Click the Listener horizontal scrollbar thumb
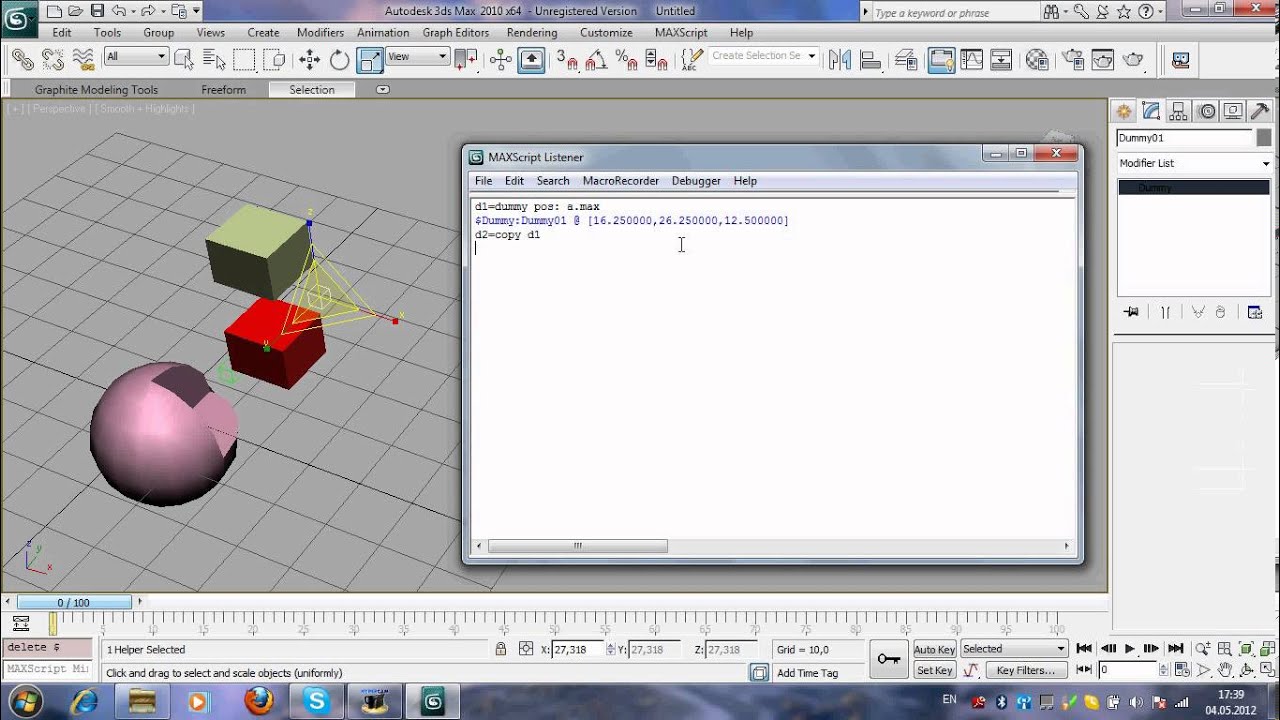The height and width of the screenshot is (720, 1280). click(x=578, y=546)
